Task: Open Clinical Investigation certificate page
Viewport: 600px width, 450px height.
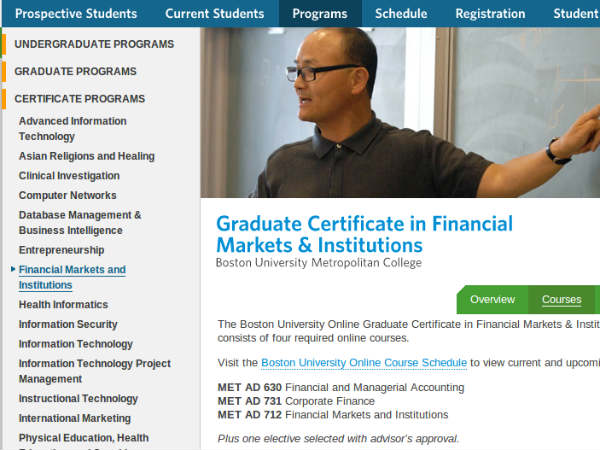Action: 68,176
